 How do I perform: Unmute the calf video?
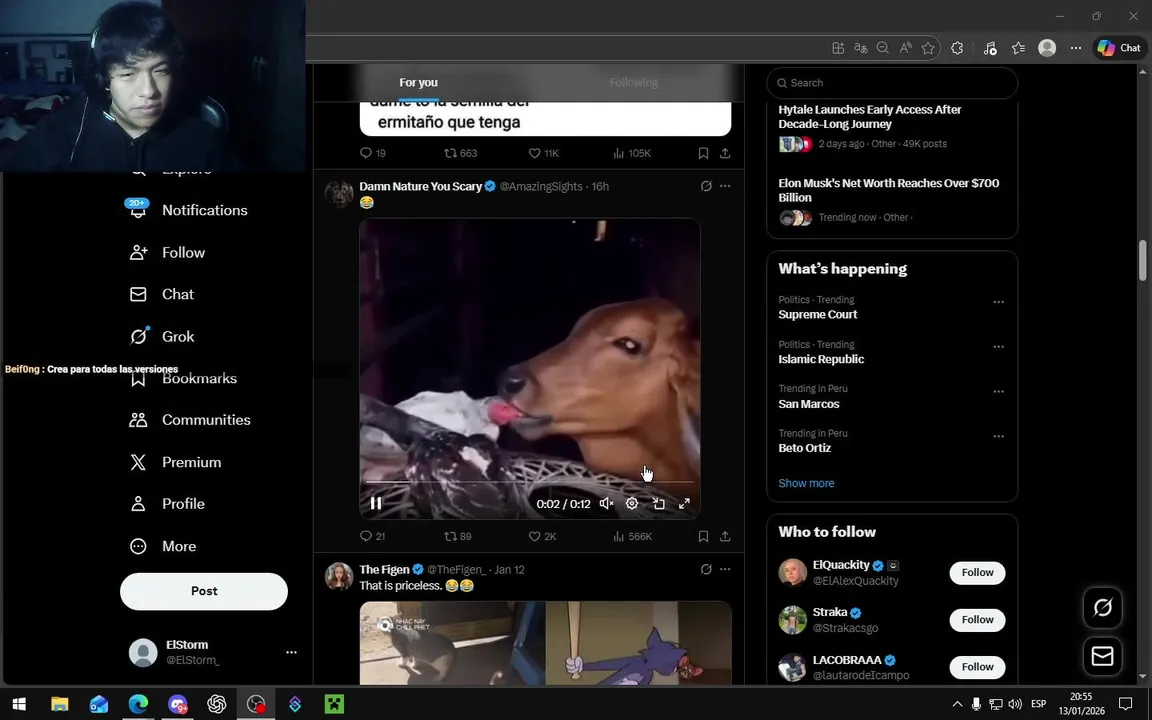pyautogui.click(x=606, y=503)
